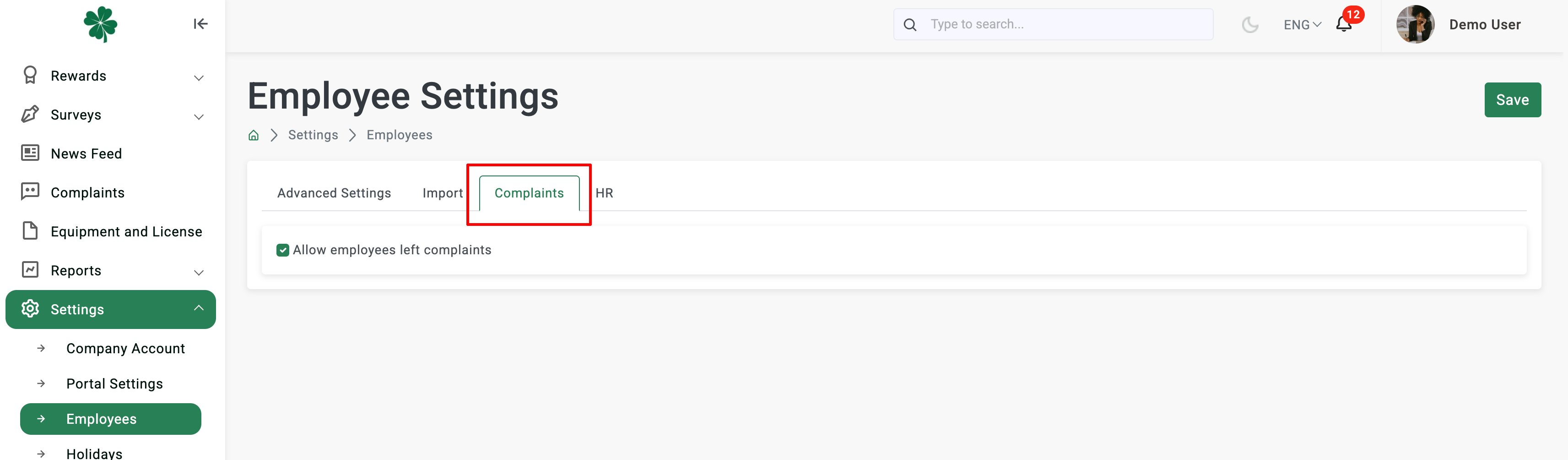Open Demo User profile avatar
Screen dimensions: 1568x460
pyautogui.click(x=1415, y=24)
